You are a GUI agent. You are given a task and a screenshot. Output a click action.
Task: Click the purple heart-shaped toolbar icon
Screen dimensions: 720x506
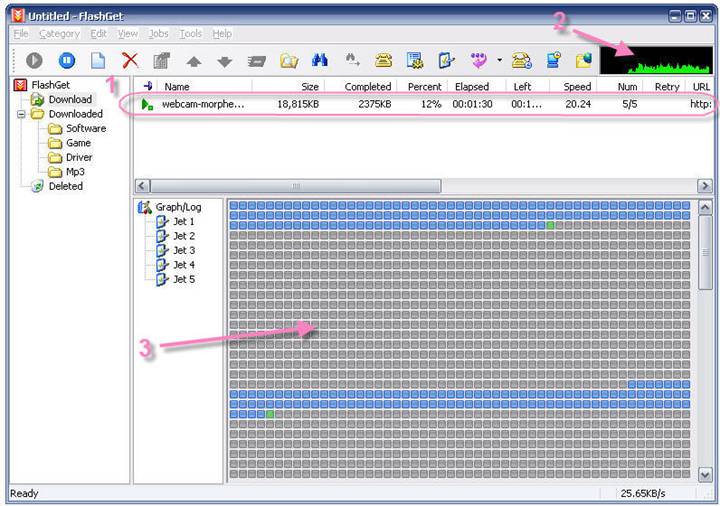click(479, 60)
